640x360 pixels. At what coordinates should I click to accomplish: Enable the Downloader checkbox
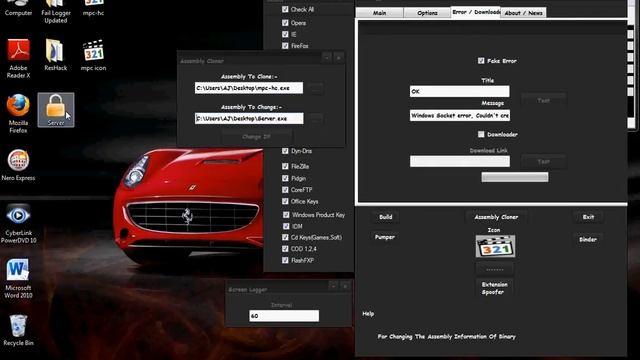click(x=481, y=134)
